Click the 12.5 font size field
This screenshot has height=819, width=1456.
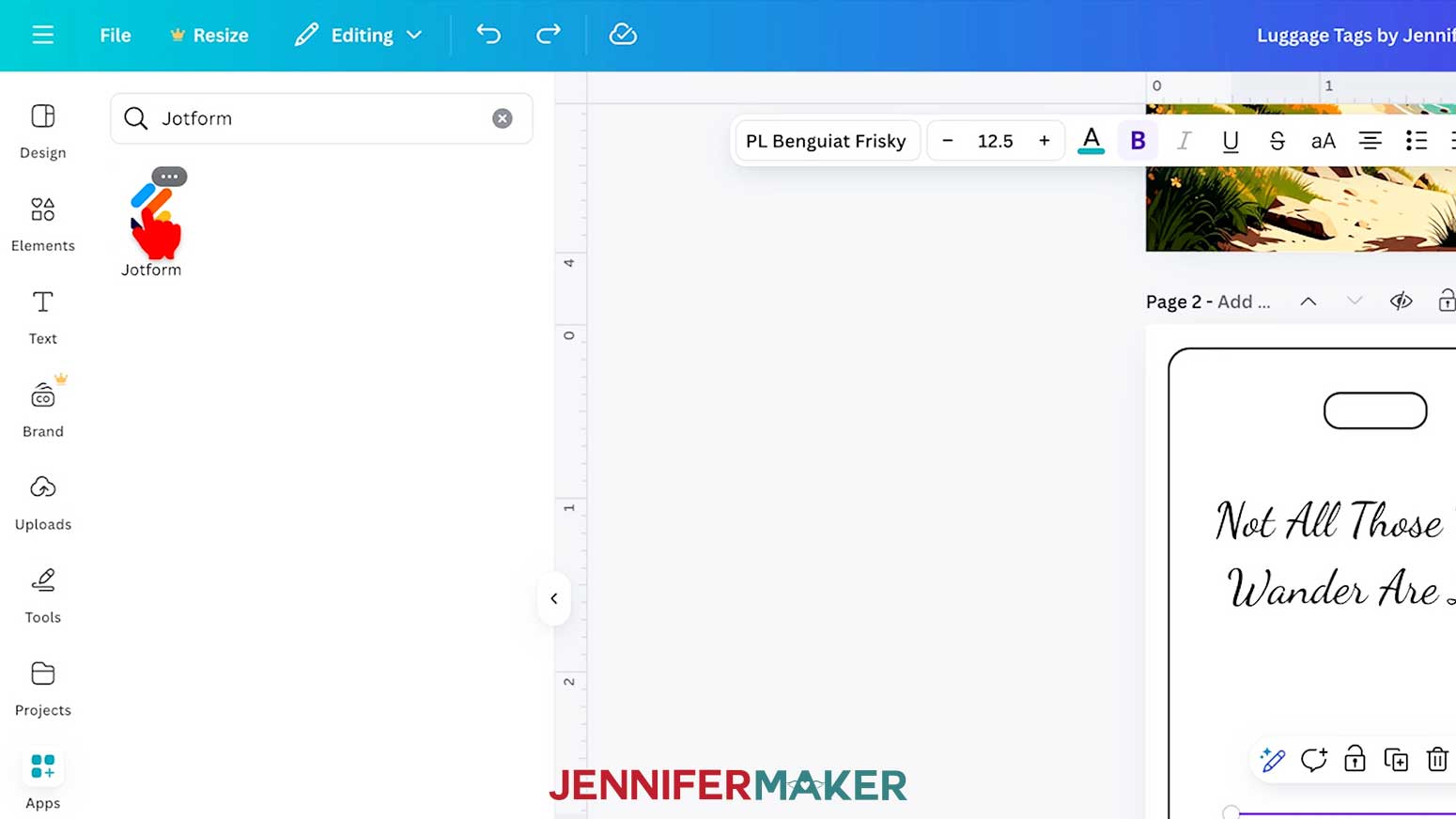[x=996, y=141]
